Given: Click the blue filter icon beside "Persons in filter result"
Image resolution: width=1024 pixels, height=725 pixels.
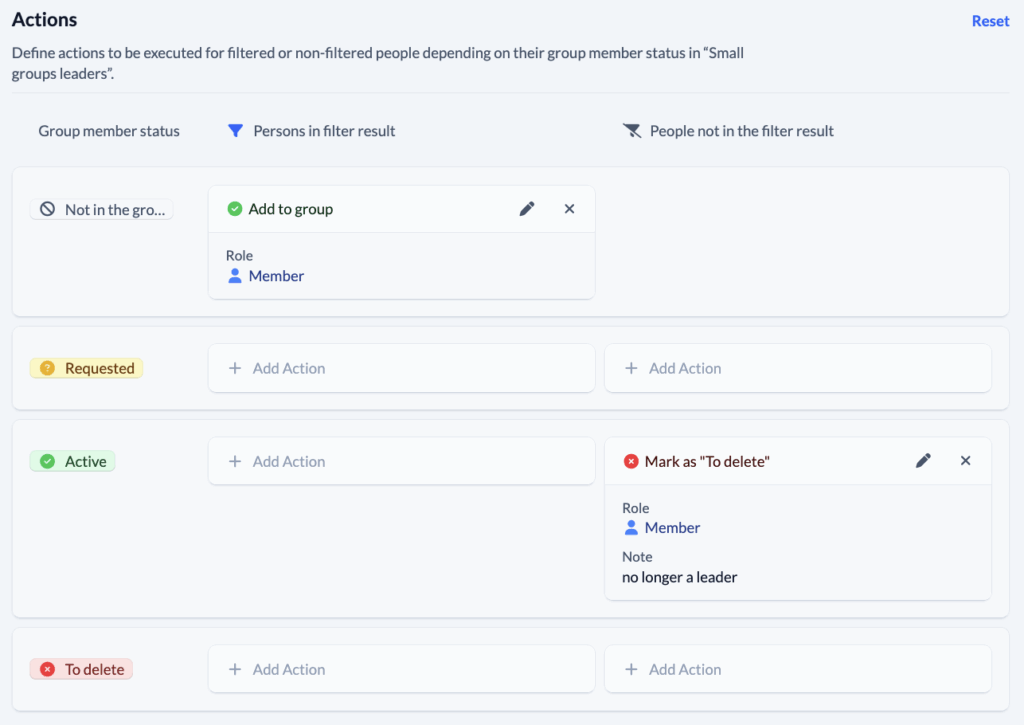Looking at the screenshot, I should click(236, 130).
